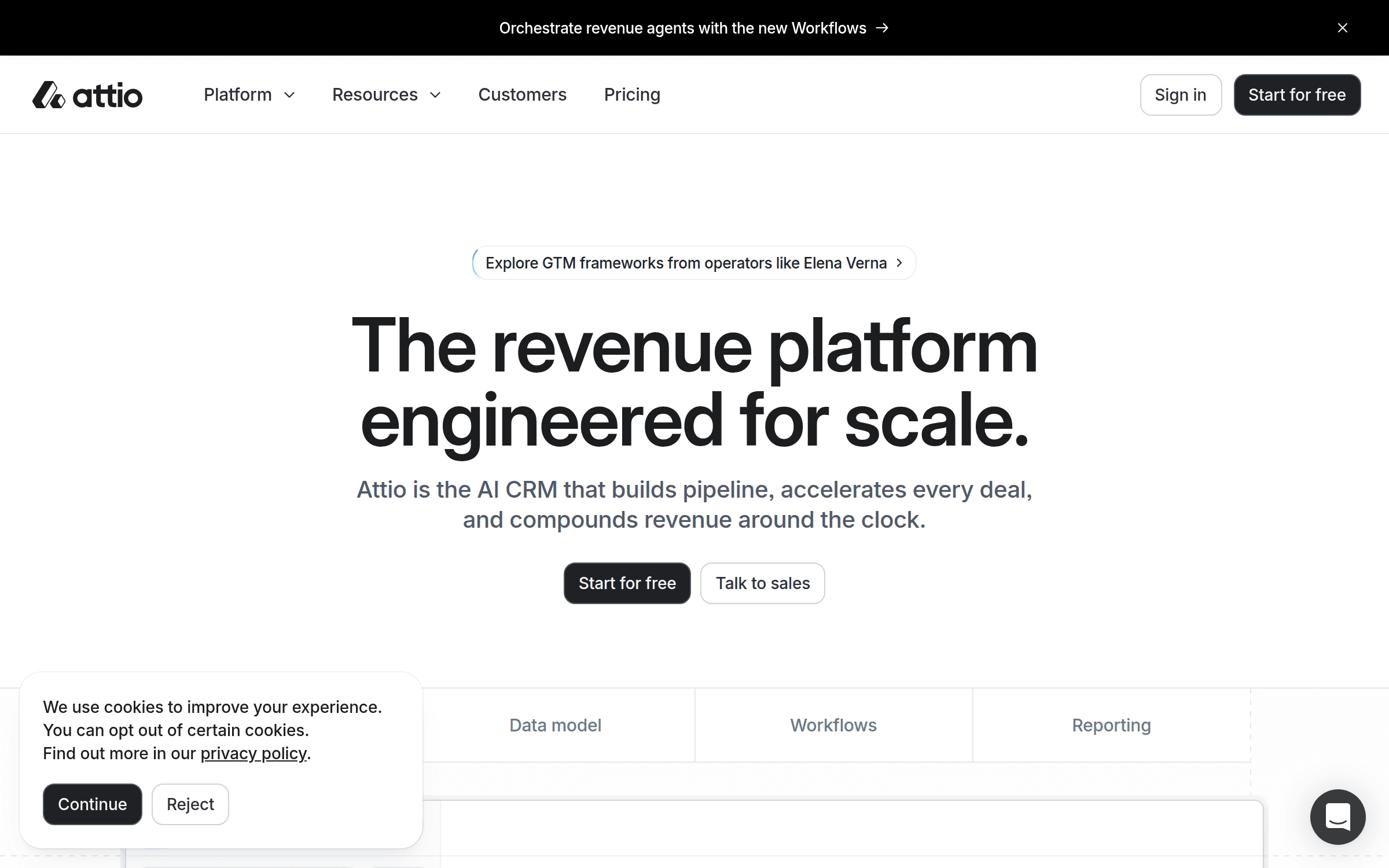Open the Explore GTM frameworks pill
The width and height of the screenshot is (1389, 868).
694,263
